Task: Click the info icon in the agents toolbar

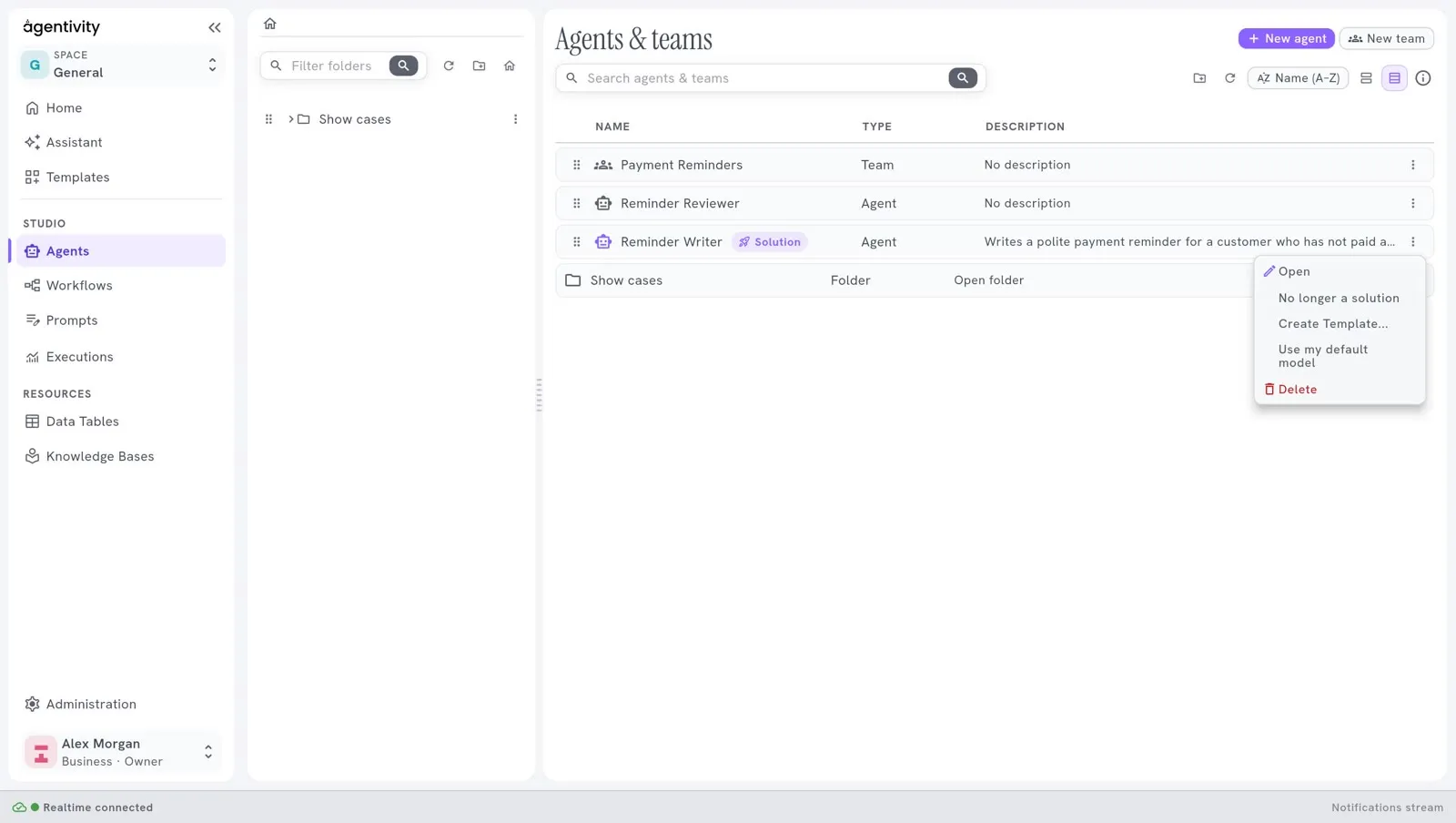Action: 1423,78
